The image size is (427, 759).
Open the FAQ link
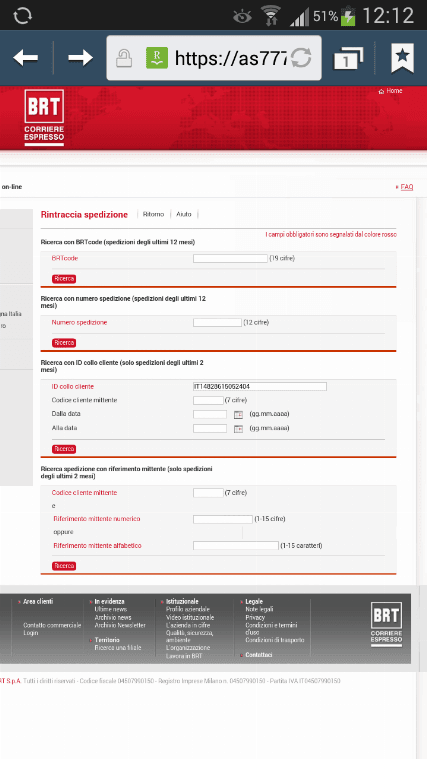[x=407, y=187]
